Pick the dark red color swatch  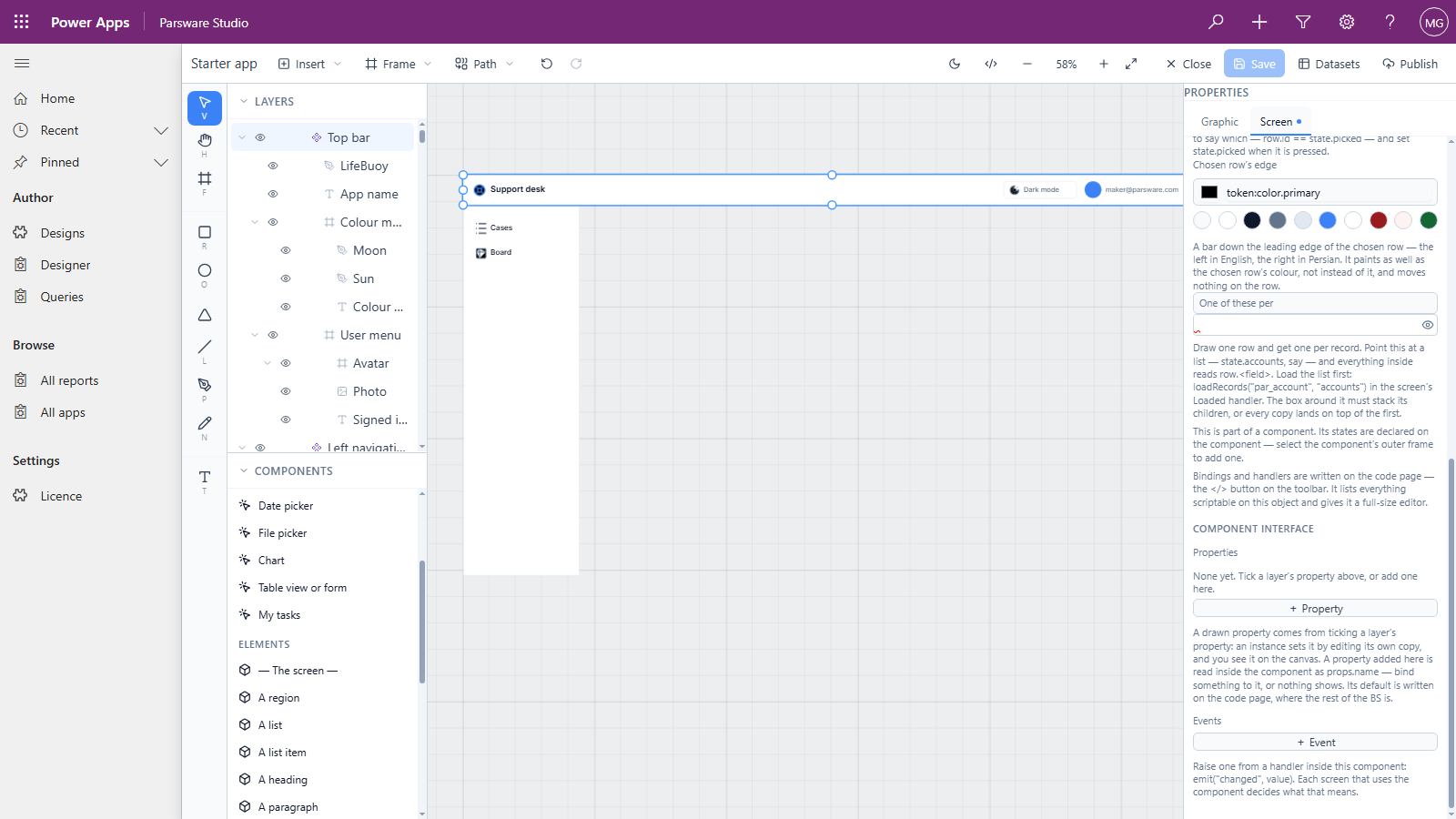coord(1379,220)
